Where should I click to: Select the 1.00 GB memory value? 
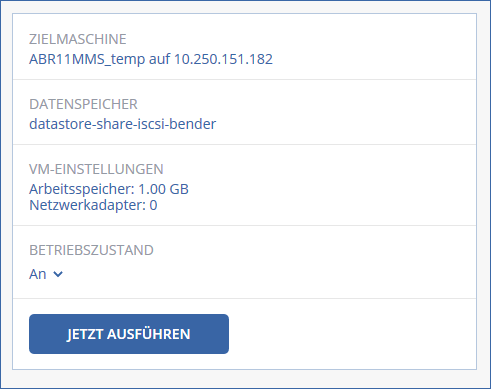[163, 189]
